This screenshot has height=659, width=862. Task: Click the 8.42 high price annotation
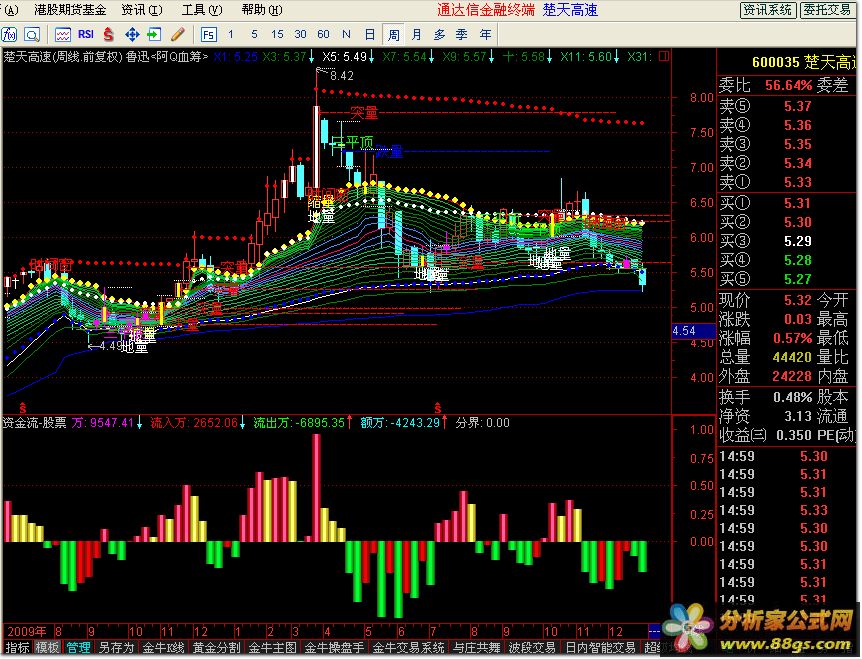coord(341,76)
